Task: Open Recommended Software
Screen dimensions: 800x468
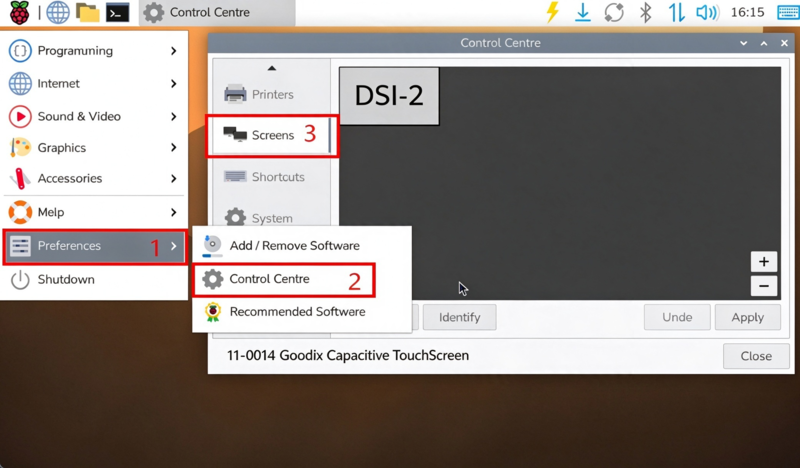Action: coord(302,312)
